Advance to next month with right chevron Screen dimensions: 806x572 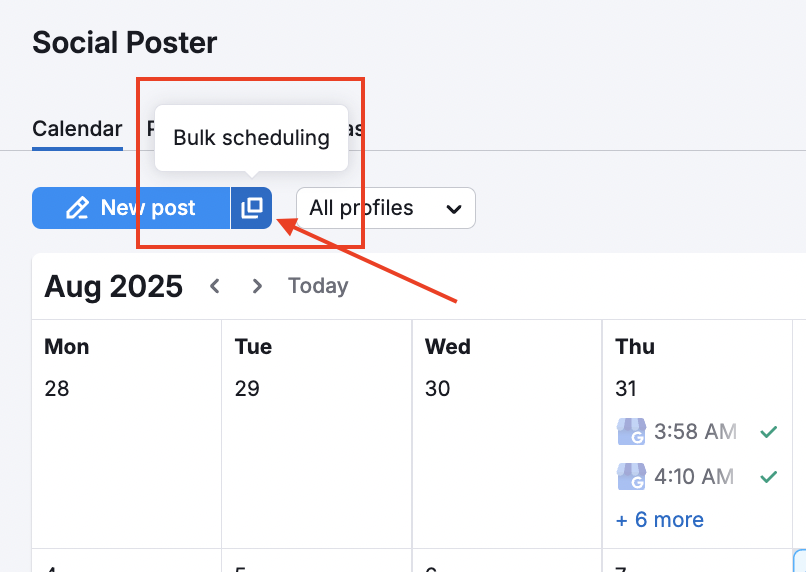pyautogui.click(x=257, y=286)
